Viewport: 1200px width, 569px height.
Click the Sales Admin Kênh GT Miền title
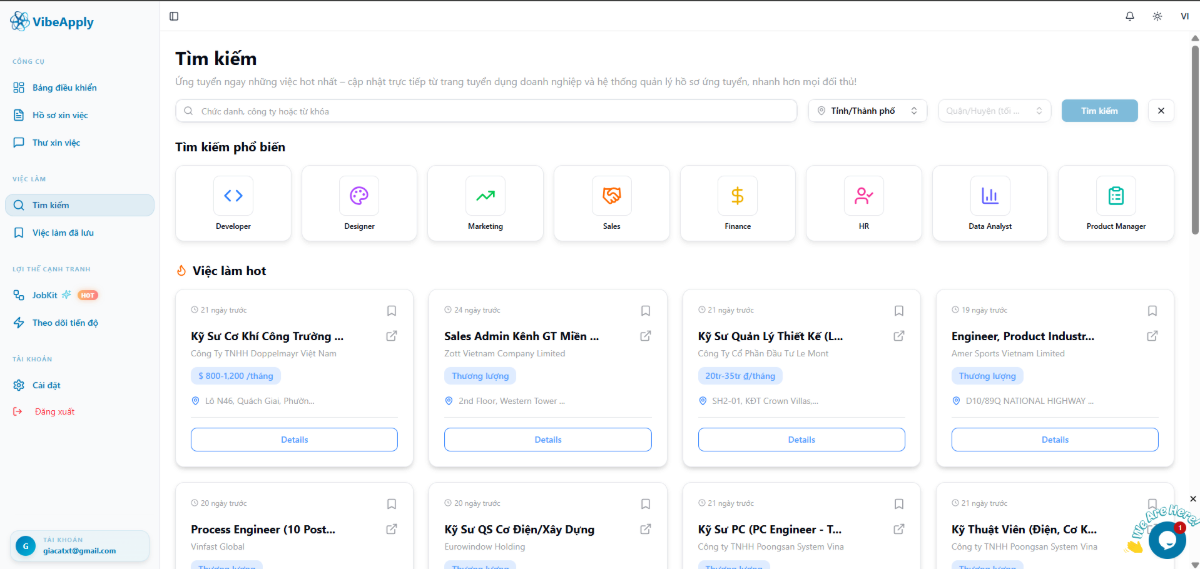[521, 336]
